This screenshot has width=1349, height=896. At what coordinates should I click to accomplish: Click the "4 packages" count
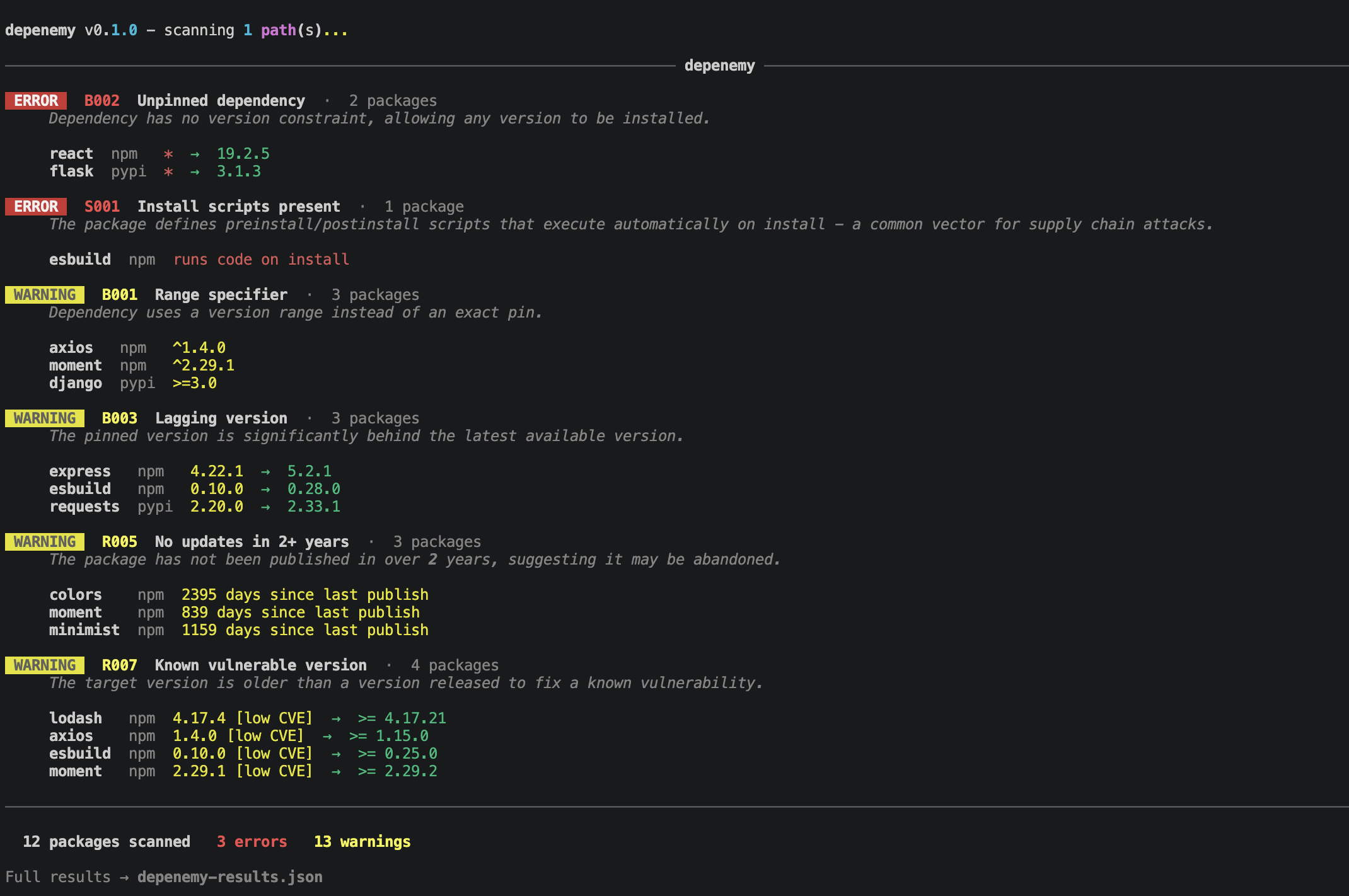454,665
